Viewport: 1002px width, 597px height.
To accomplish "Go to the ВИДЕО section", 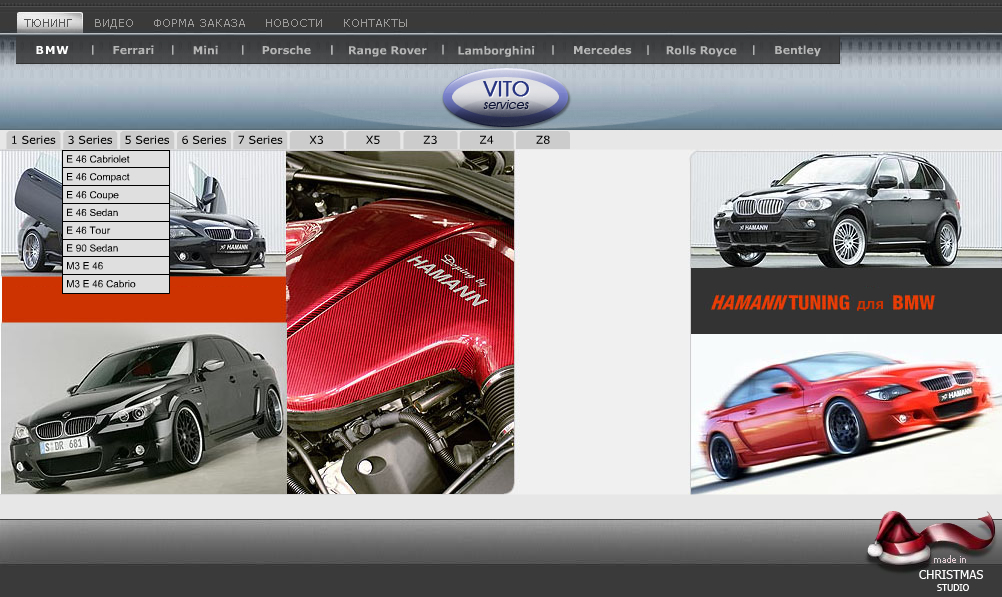I will click(113, 23).
